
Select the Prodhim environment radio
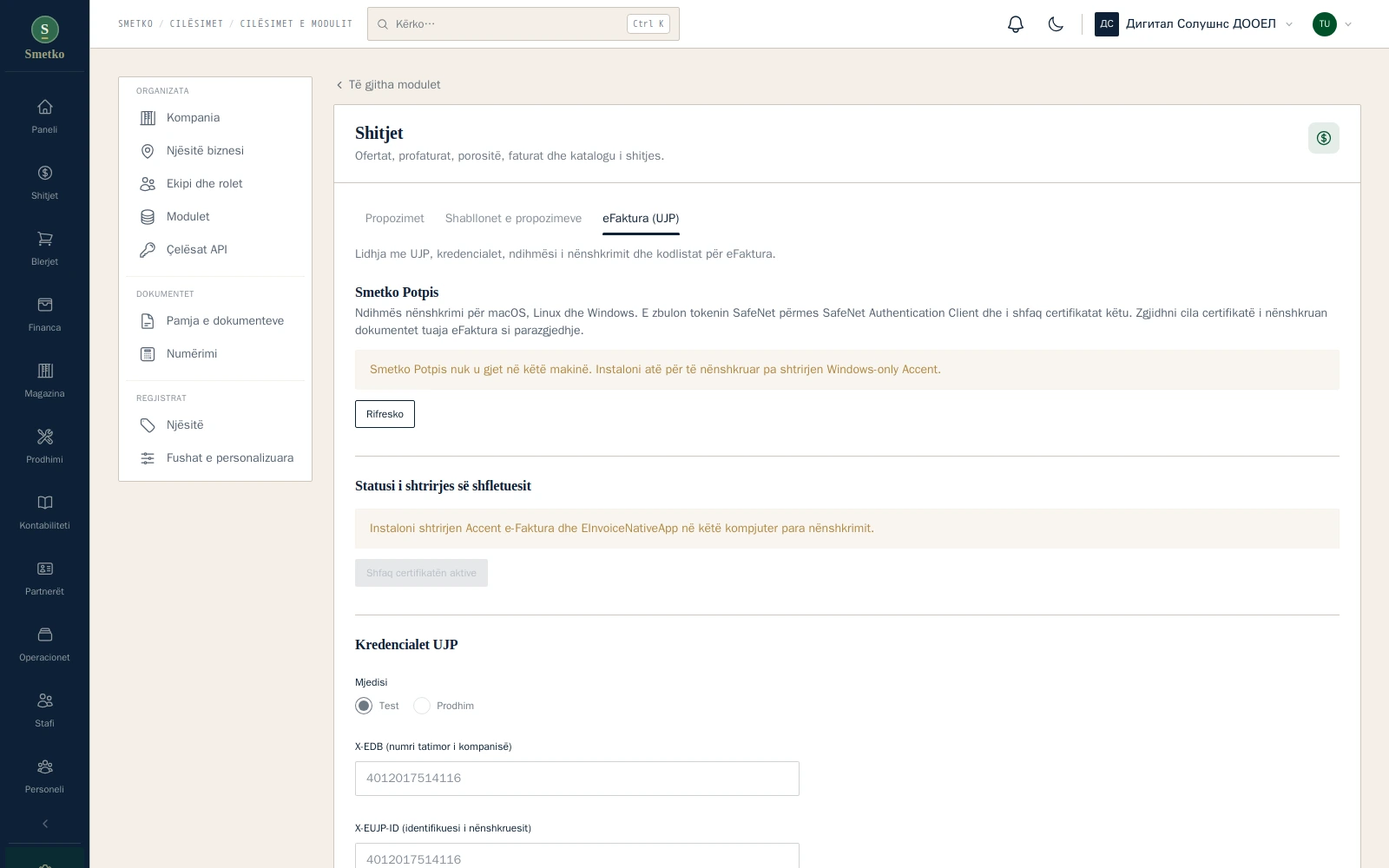(x=422, y=706)
